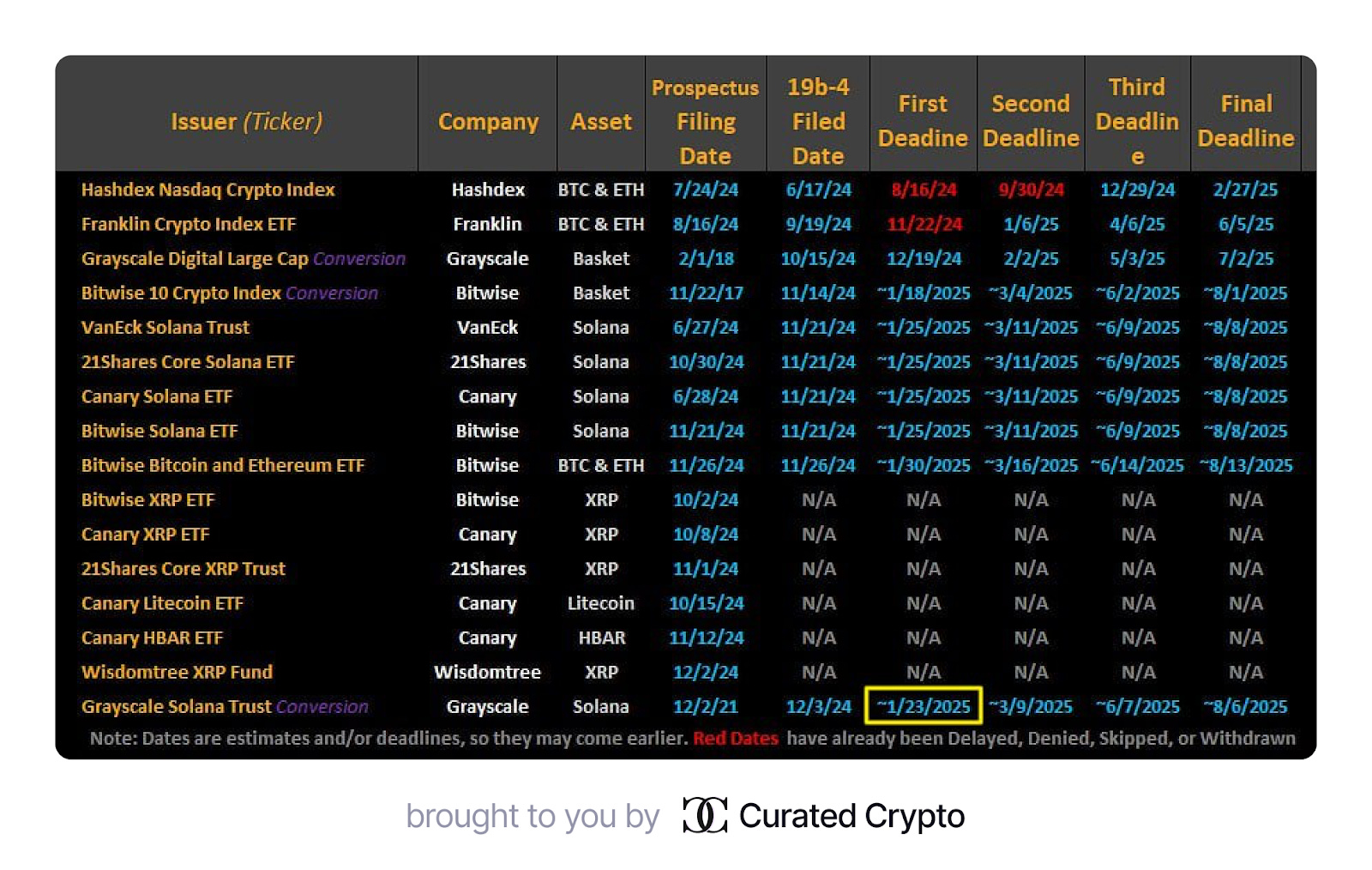Screen dimensions: 1372x870
Task: Click the '~1/30/2025' first deadline cell
Action: click(x=924, y=465)
